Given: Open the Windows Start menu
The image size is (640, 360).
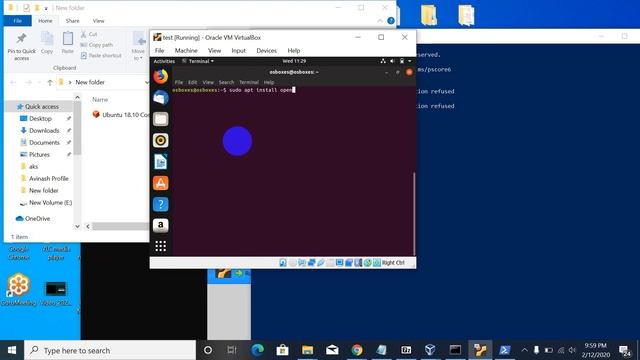Looking at the screenshot, I should 12,350.
